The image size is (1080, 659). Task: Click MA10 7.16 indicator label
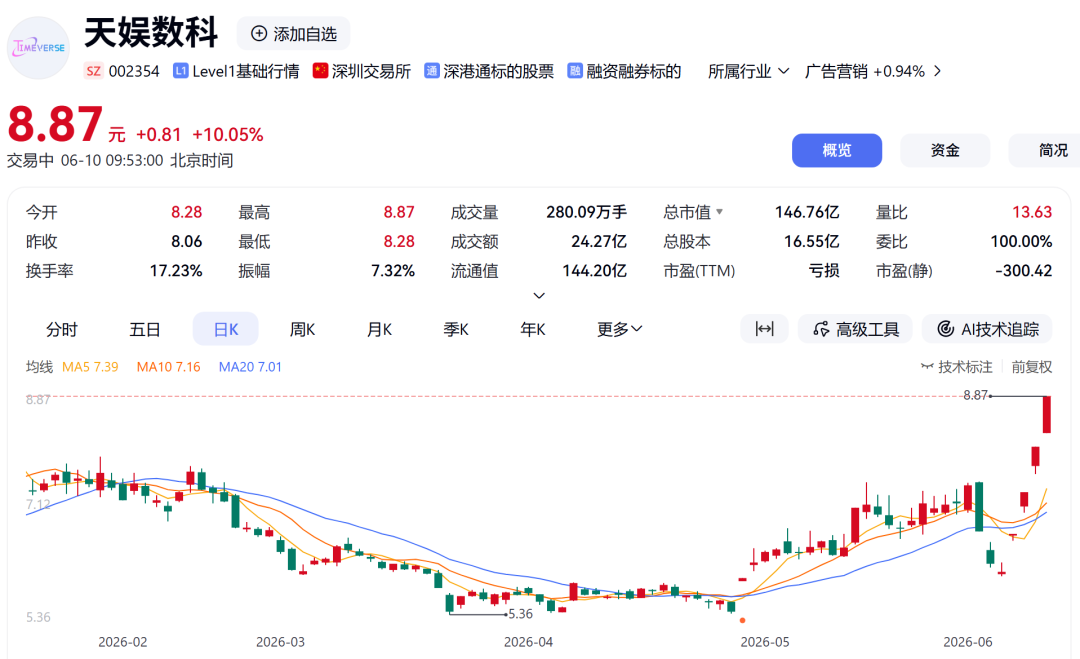click(x=168, y=367)
